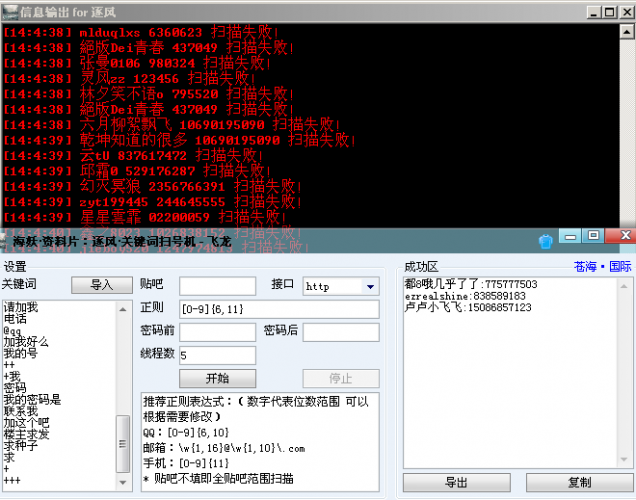The width and height of the screenshot is (636, 500).
Task: Click the 复制 button
Action: point(579,483)
